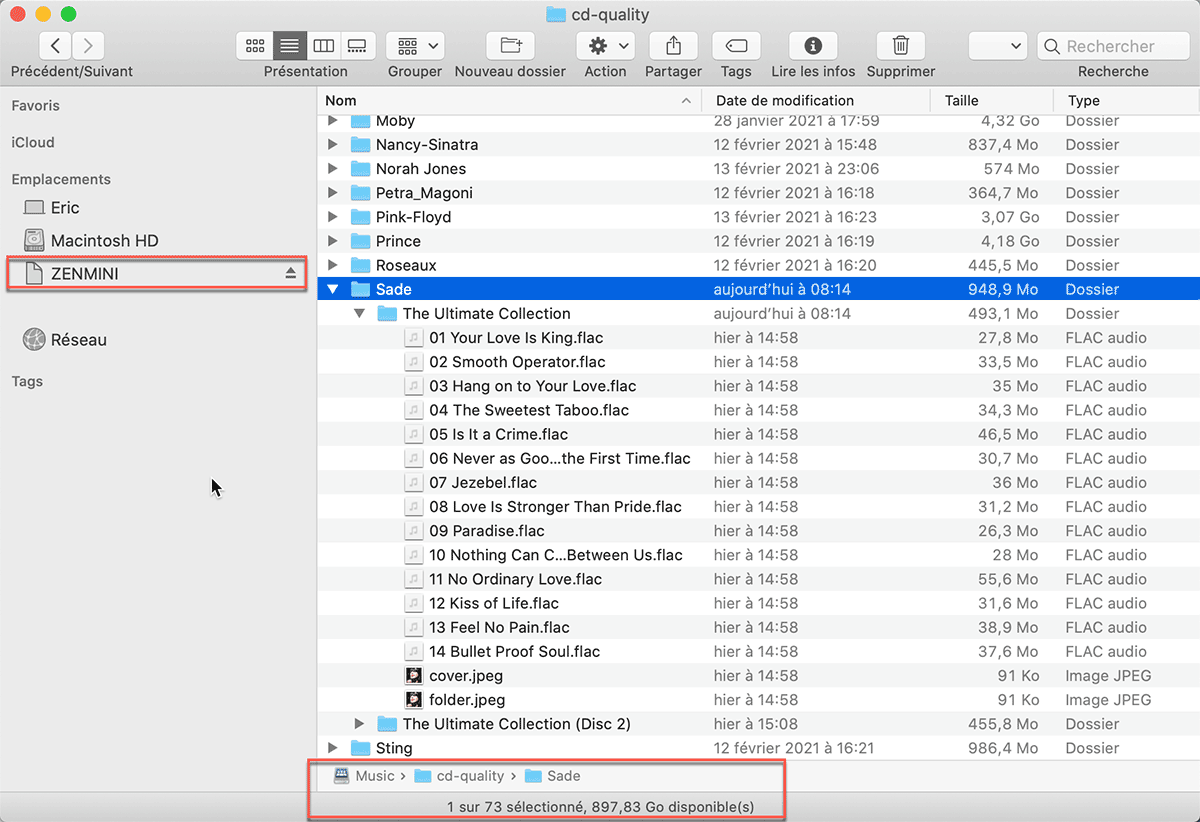1200x822 pixels.
Task: Select 11 No Ordinary Love.flac
Action: point(516,579)
